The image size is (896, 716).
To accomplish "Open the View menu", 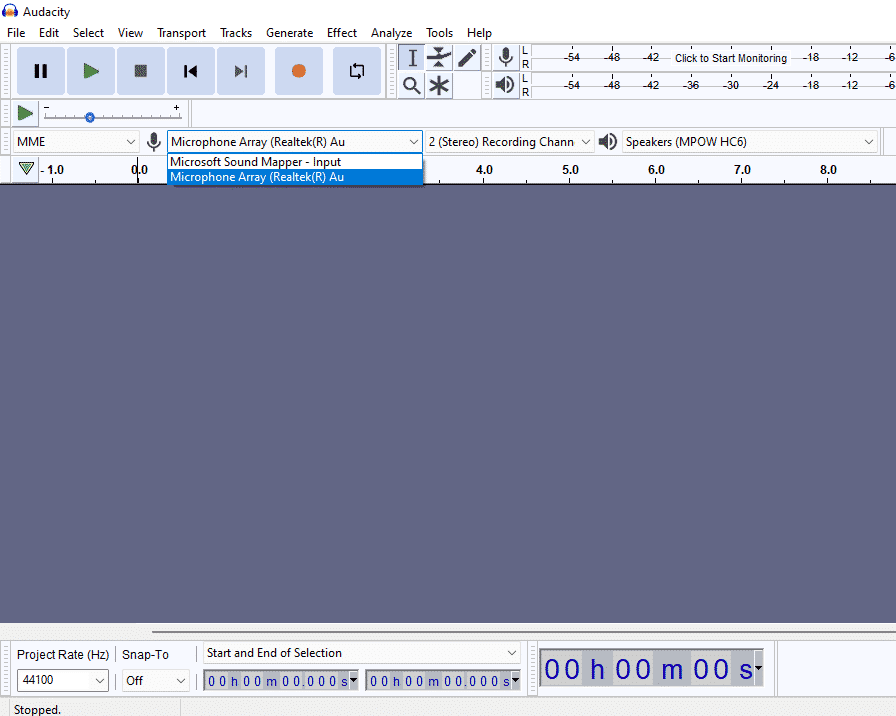I will pos(130,33).
